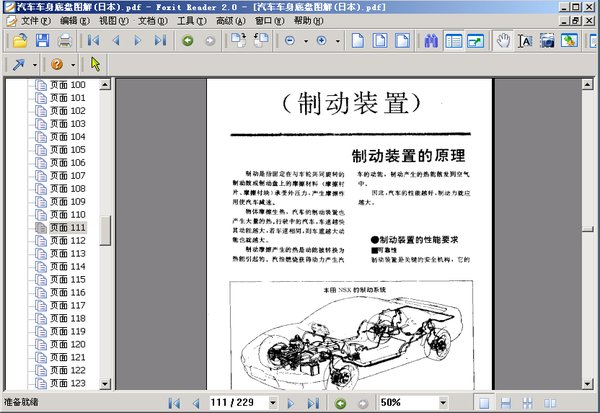The width and height of the screenshot is (600, 413).
Task: Select the Hand tool
Action: click(504, 41)
